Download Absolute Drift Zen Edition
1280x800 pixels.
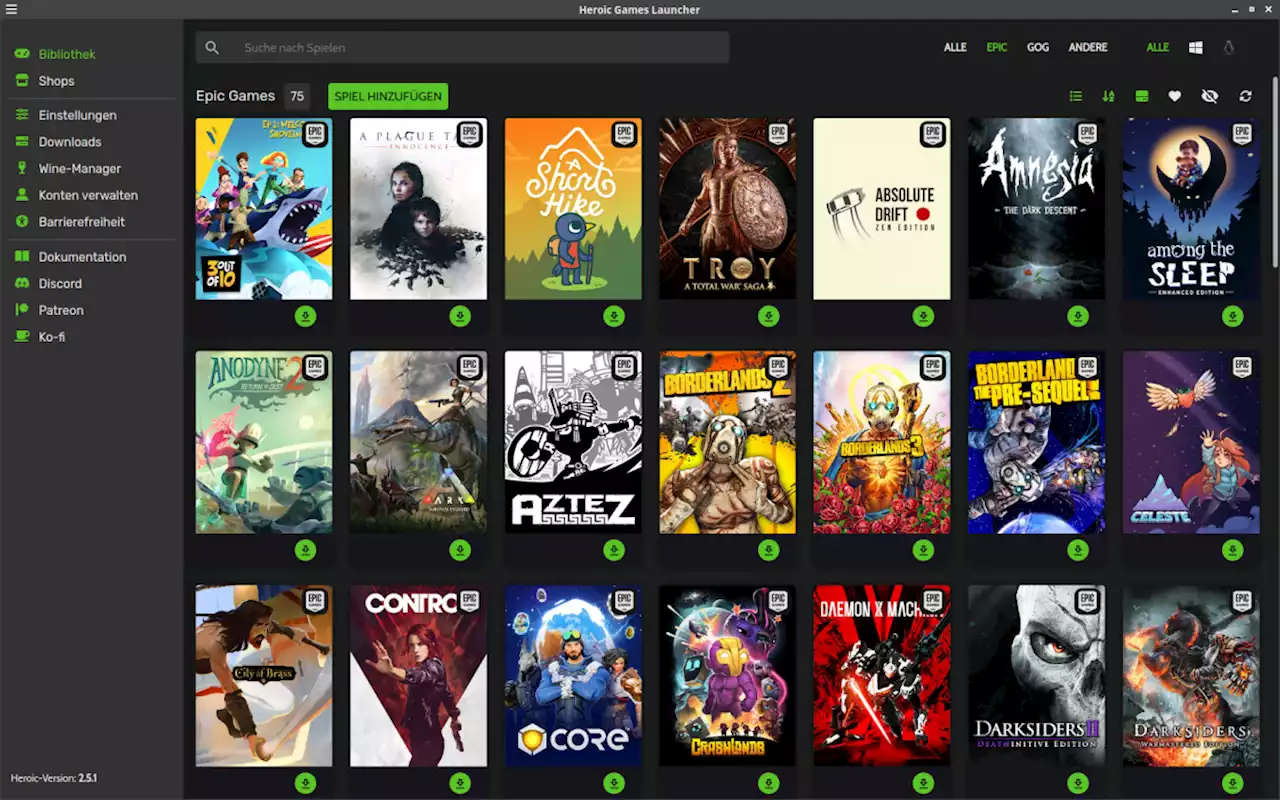(x=923, y=316)
